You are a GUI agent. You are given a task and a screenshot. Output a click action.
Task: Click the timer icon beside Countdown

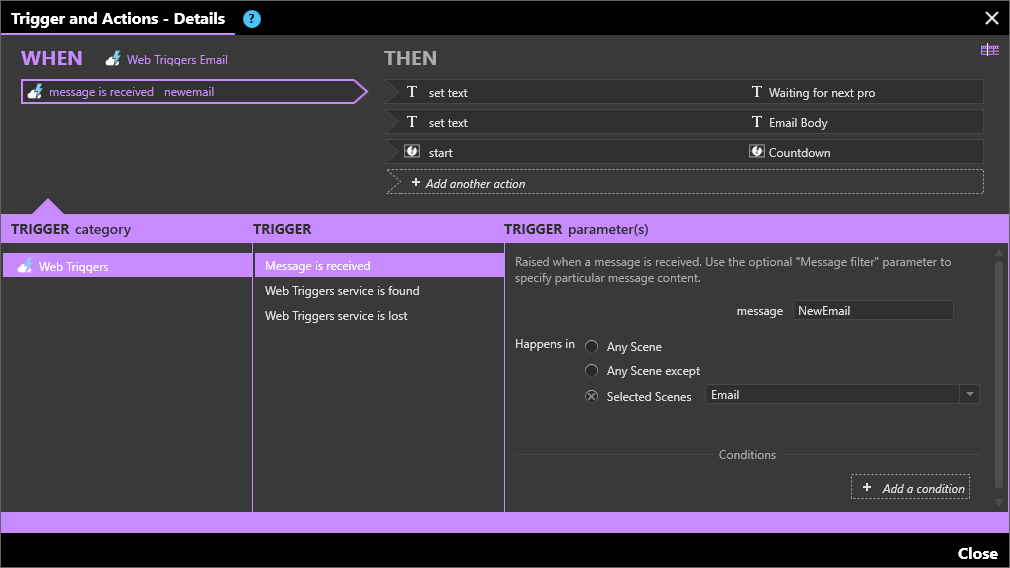coord(756,151)
